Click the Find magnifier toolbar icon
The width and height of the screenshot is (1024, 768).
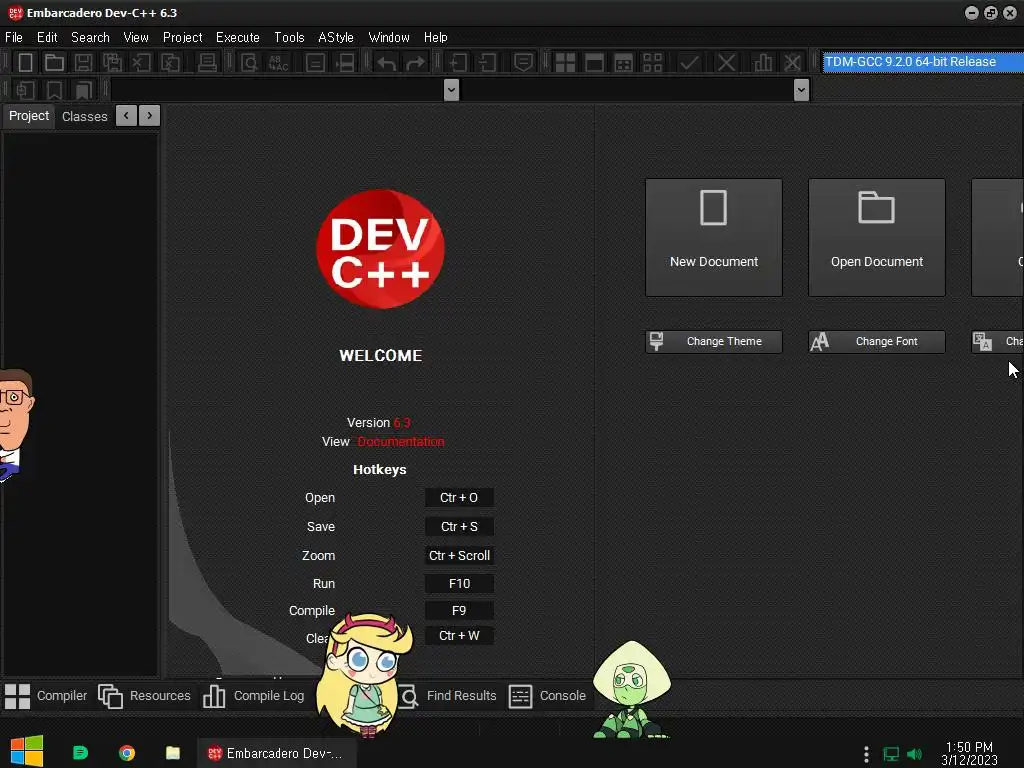coord(249,63)
